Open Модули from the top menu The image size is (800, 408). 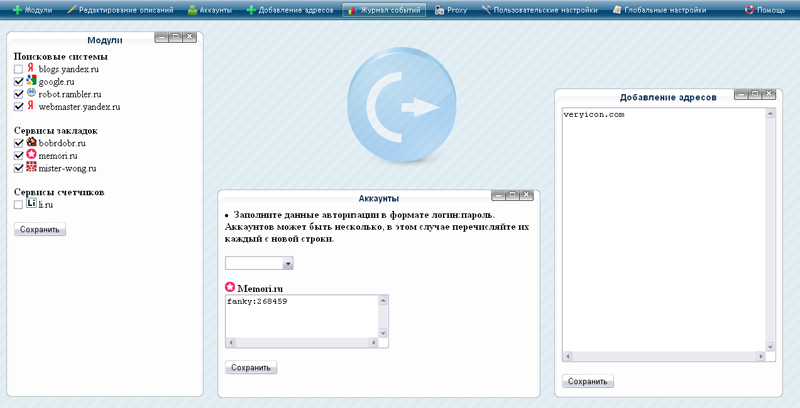(x=32, y=10)
